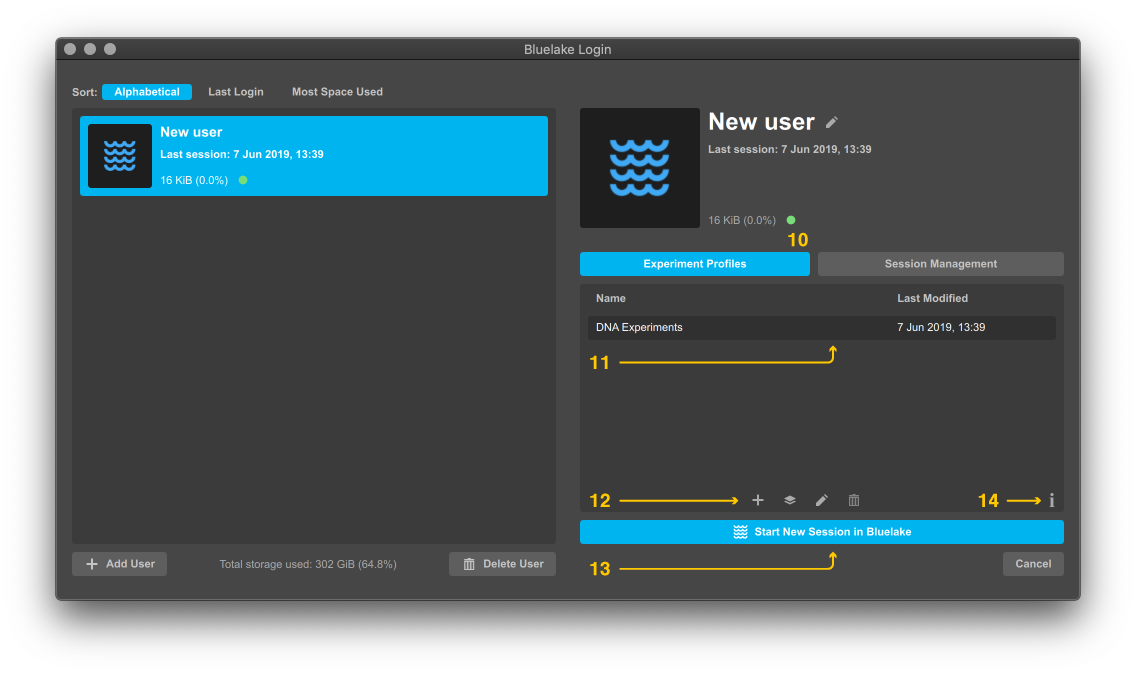Screen dimensions: 1136x674
Task: Sort users by Alphabetical
Action: [147, 92]
